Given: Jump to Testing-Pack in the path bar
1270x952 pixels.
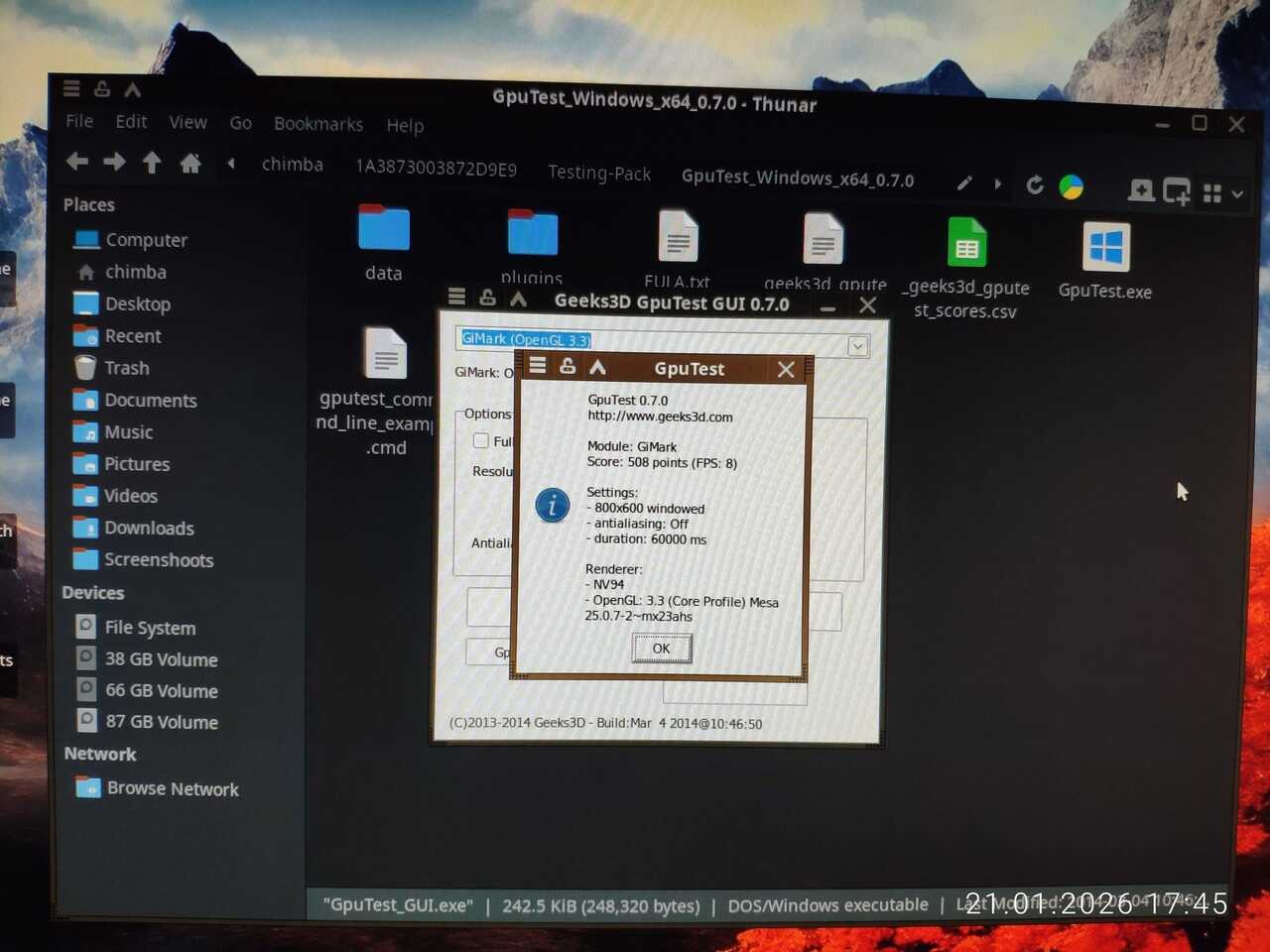Looking at the screenshot, I should pos(599,173).
